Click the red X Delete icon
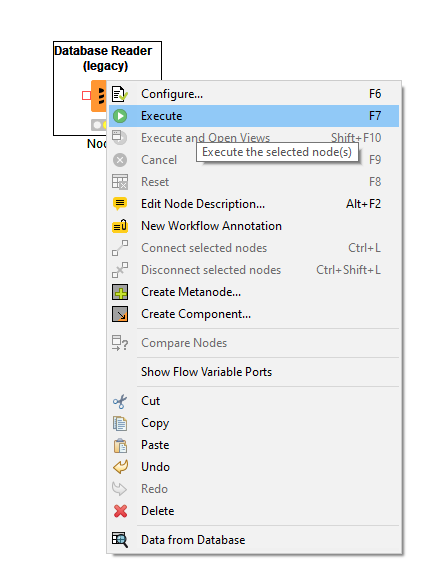 (x=120, y=511)
